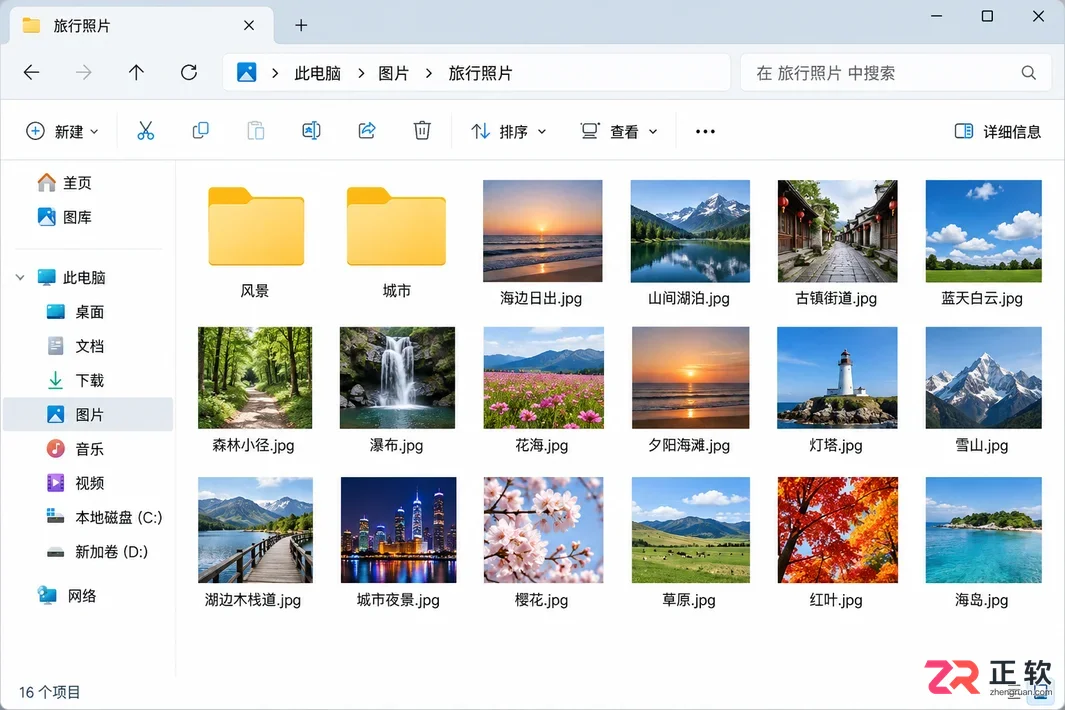Open the 查看 view dropdown
Viewport: 1065px width, 710px height.
coord(619,131)
